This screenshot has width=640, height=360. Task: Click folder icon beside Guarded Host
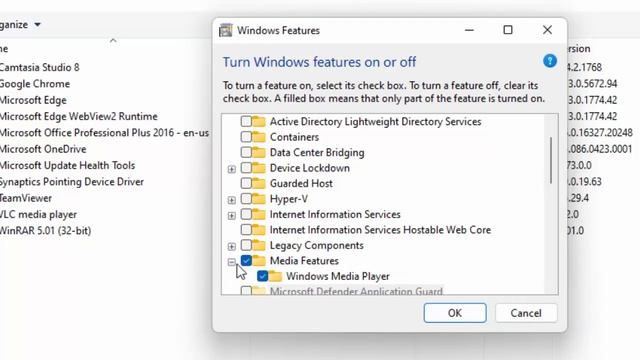point(259,183)
